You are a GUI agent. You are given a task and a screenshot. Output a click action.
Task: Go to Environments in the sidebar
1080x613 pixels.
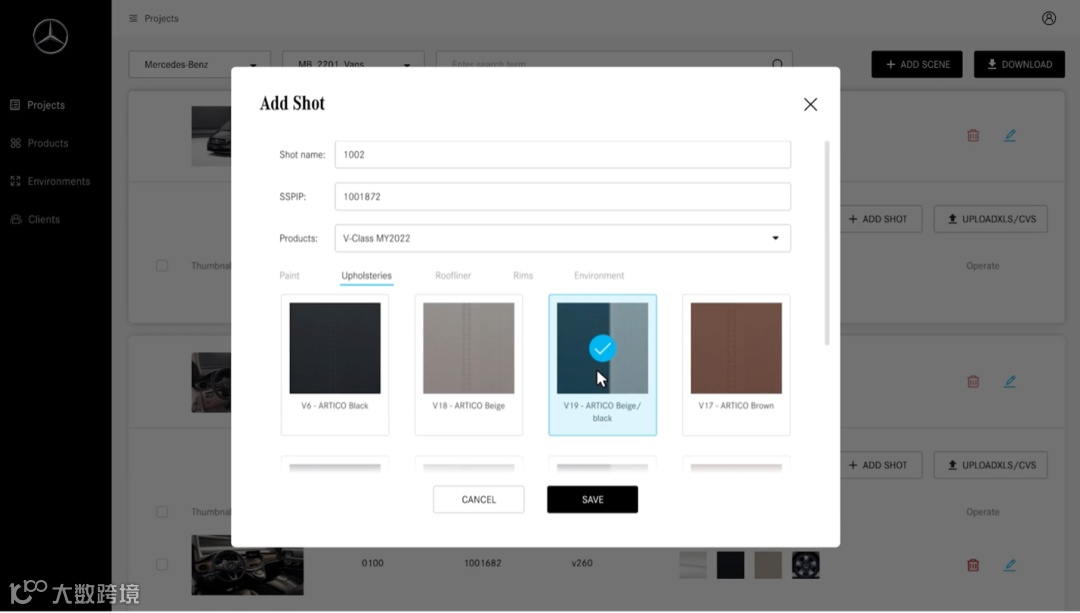click(x=50, y=181)
